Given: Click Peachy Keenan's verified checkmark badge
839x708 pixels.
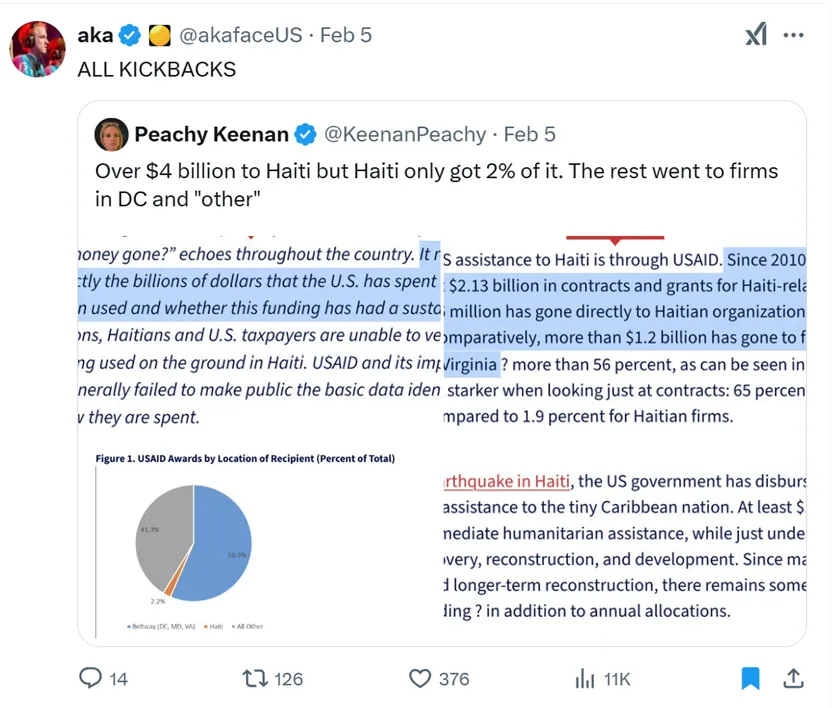Looking at the screenshot, I should pyautogui.click(x=306, y=135).
